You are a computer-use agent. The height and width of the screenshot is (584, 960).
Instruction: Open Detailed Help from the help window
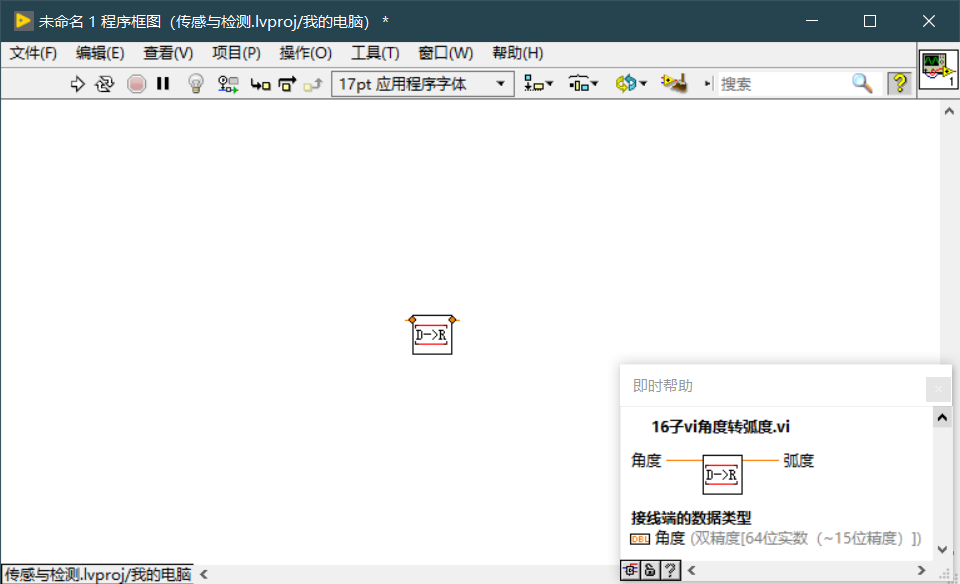[x=671, y=571]
